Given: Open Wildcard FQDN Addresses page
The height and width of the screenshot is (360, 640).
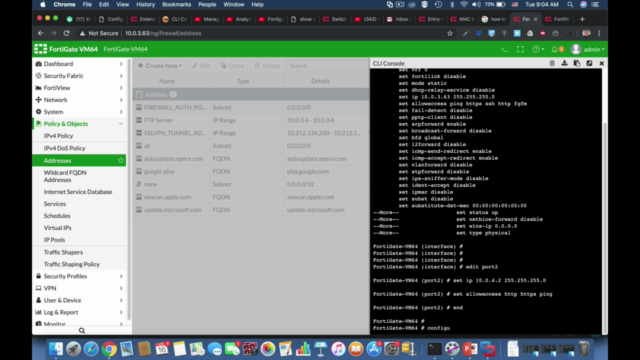Looking at the screenshot, I should pos(65,176).
